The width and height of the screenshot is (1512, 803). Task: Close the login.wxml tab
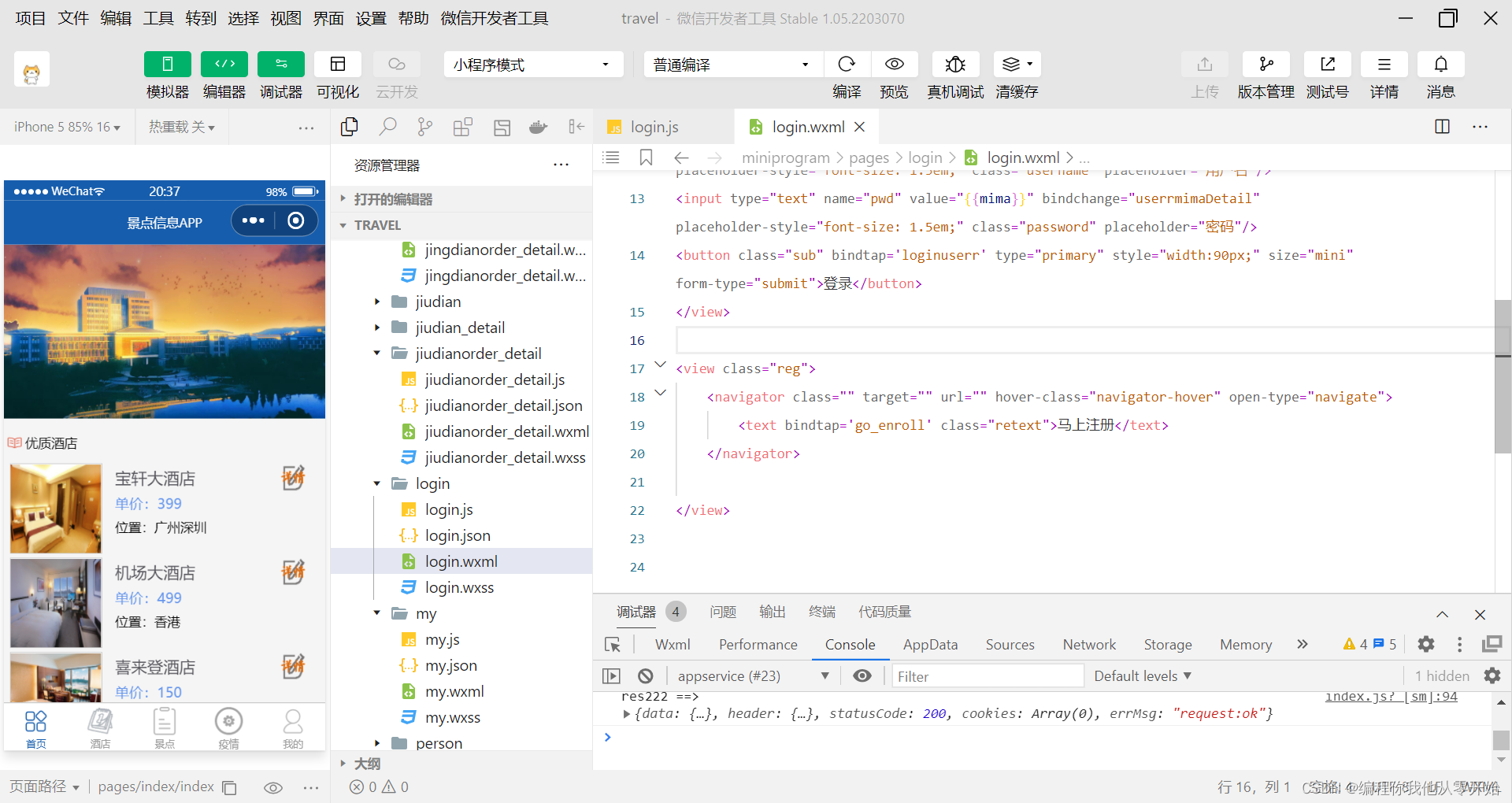point(860,127)
